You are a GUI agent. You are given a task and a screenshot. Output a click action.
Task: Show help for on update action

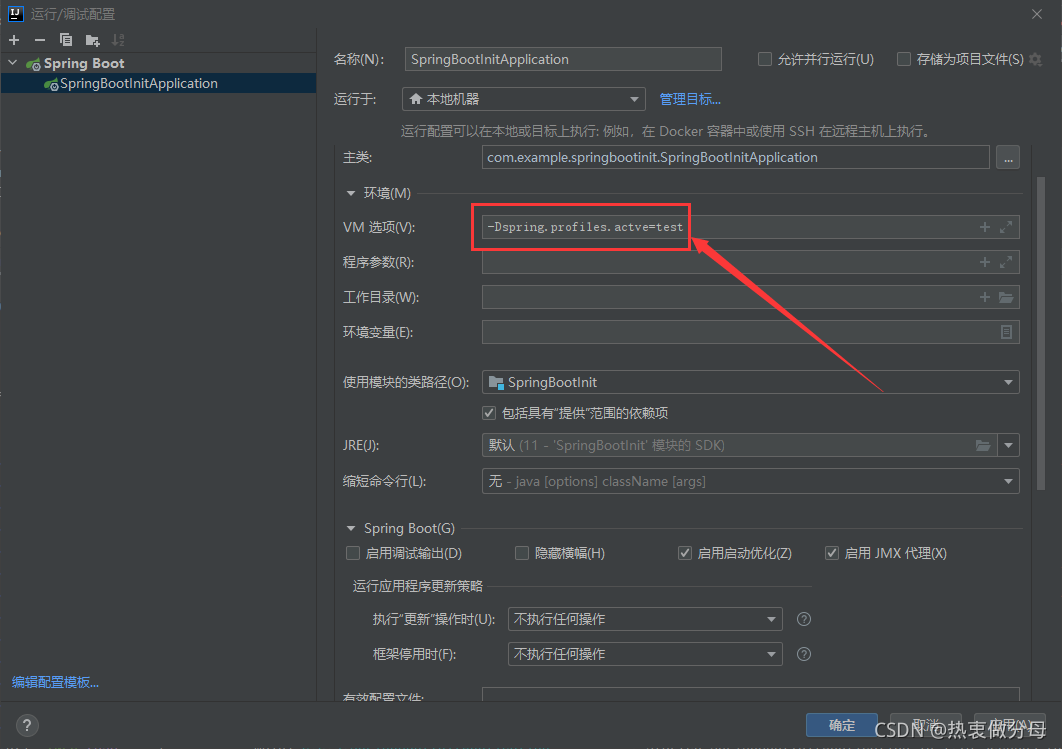point(804,619)
